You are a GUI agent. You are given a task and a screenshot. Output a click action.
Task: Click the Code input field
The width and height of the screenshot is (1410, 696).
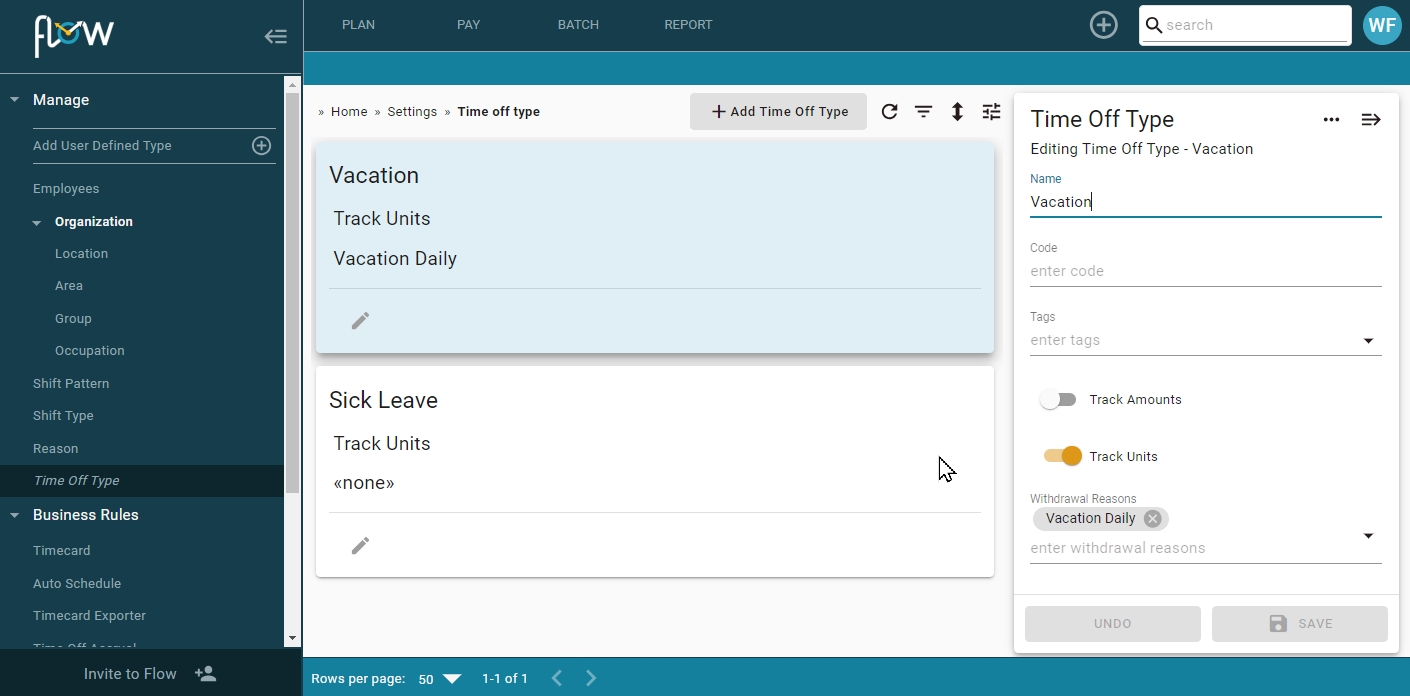click(x=1205, y=271)
